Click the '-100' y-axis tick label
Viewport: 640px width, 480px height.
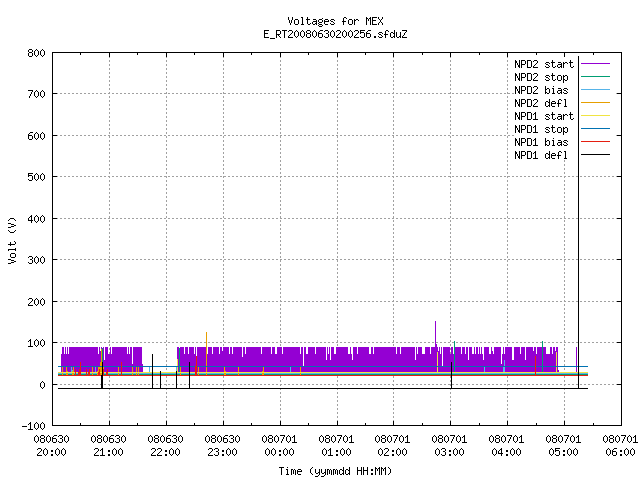pyautogui.click(x=33, y=426)
